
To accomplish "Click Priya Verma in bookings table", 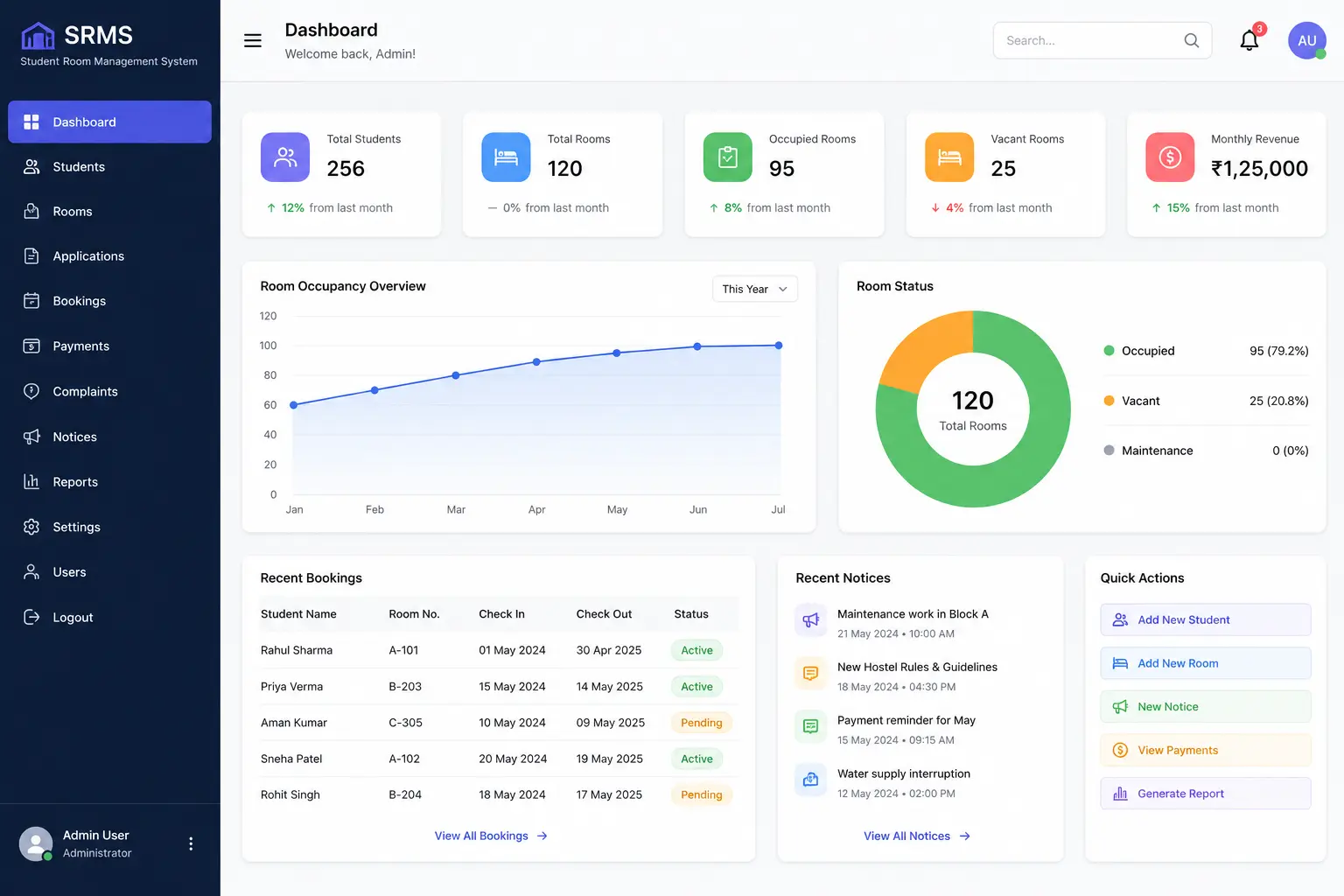I will 291,687.
